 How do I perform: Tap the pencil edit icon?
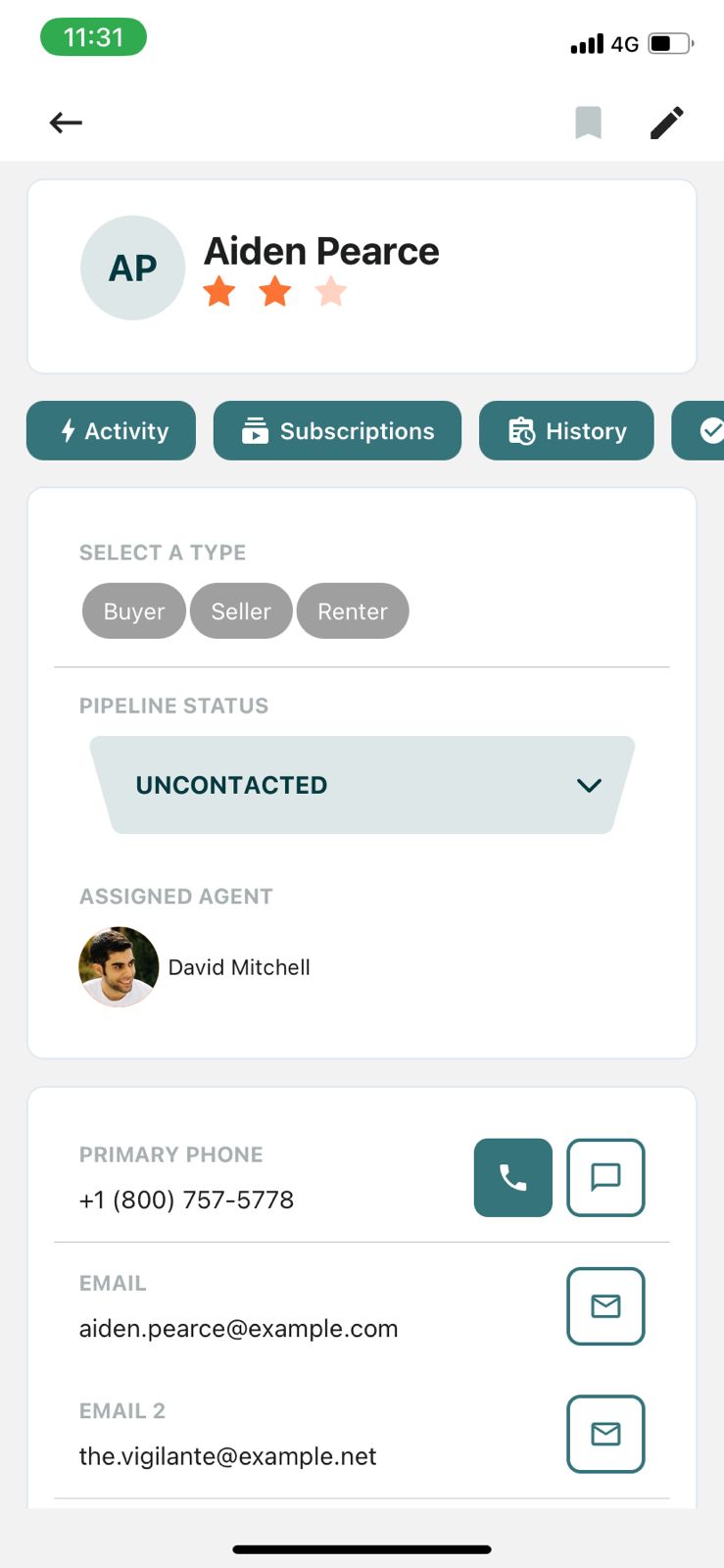tap(667, 122)
